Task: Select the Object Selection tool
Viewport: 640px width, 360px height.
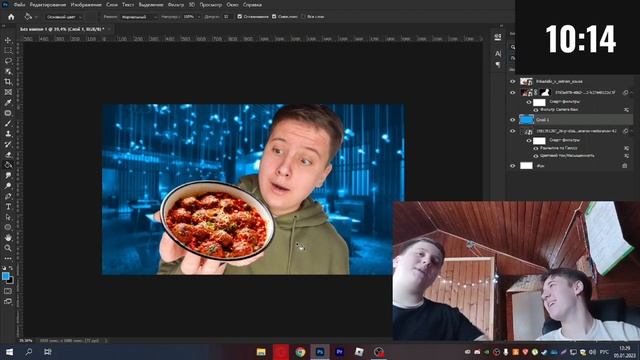Action: [x=8, y=71]
